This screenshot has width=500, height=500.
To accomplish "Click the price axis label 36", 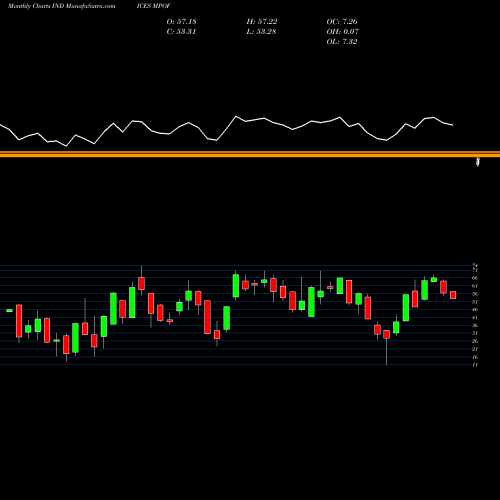I will tap(475, 325).
